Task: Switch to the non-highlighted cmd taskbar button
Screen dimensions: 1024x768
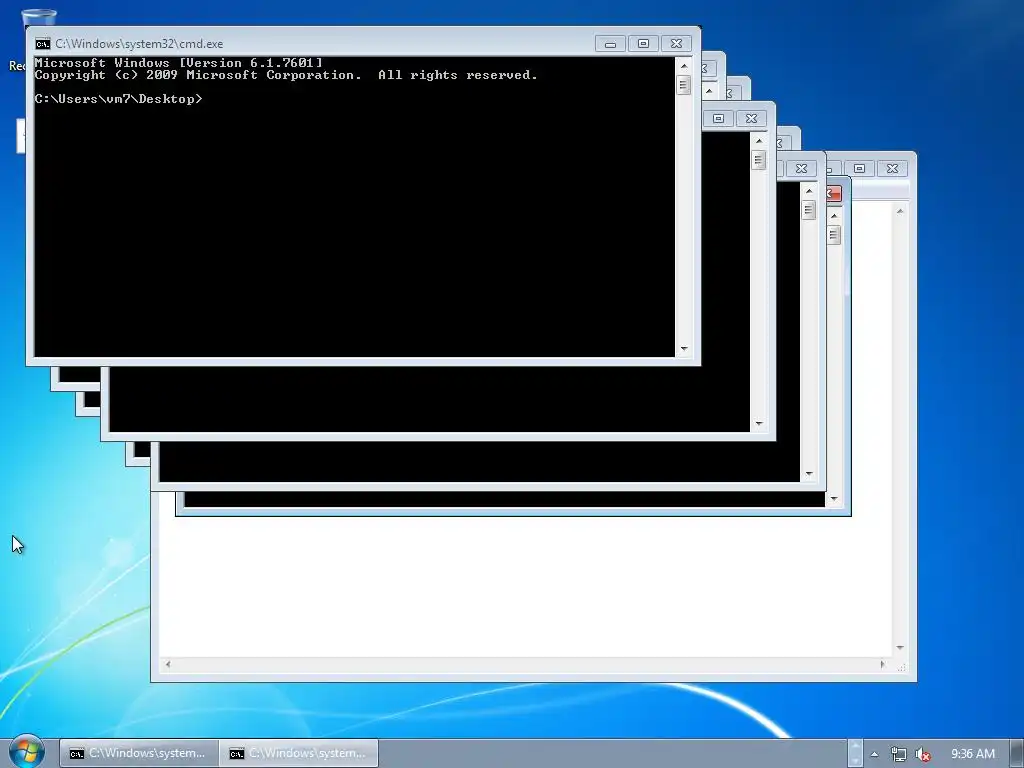Action: point(138,754)
